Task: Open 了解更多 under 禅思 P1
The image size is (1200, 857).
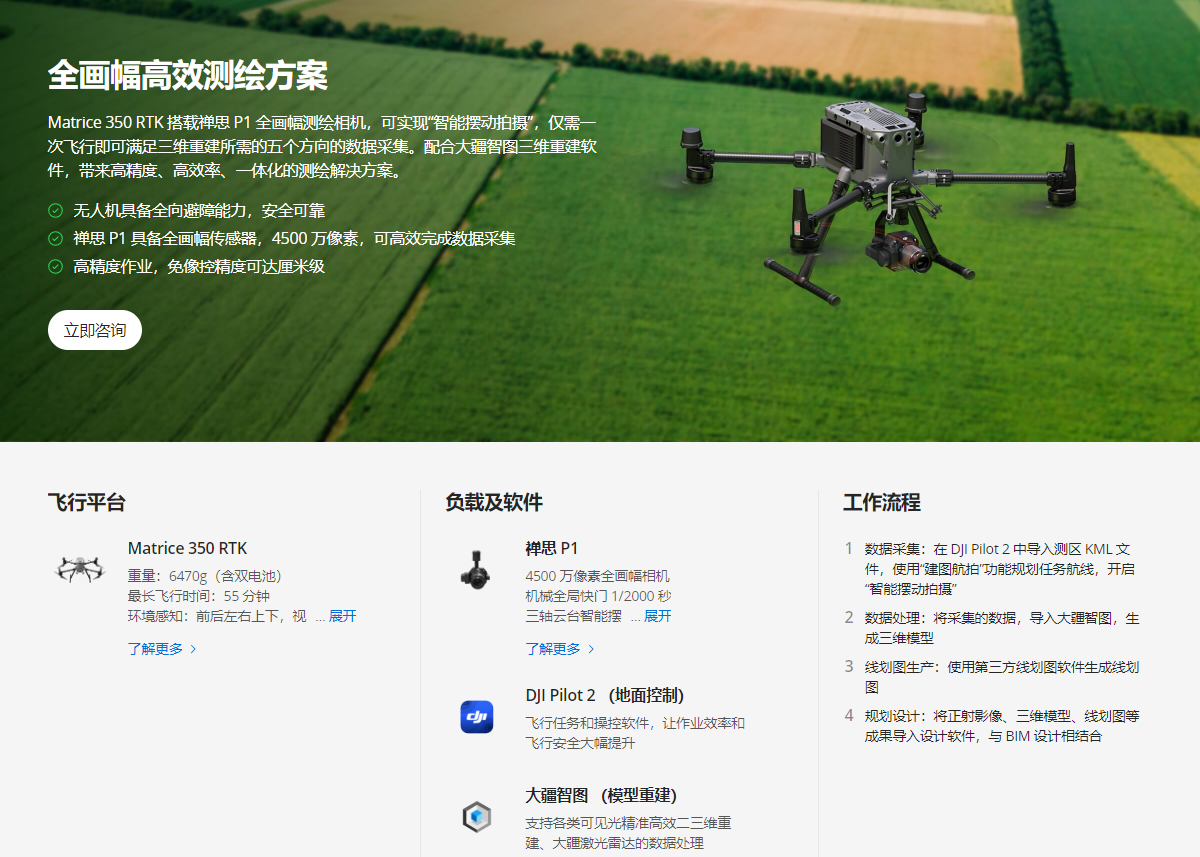Action: tap(552, 649)
